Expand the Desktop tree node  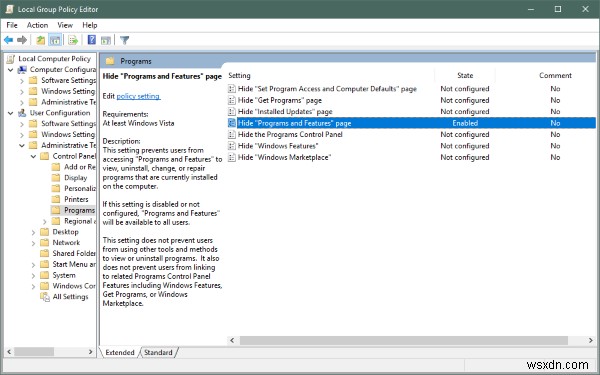33,232
